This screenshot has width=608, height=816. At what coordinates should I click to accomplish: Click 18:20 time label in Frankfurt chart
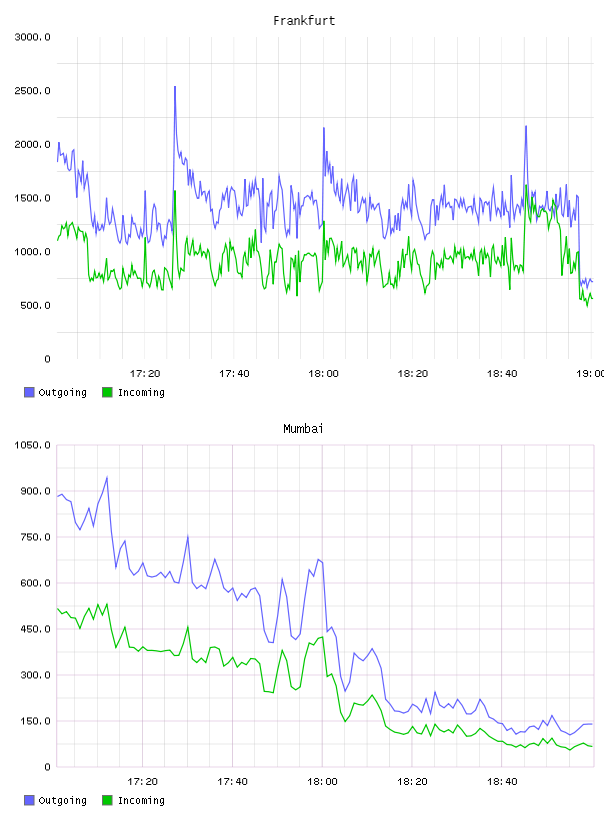pos(413,374)
